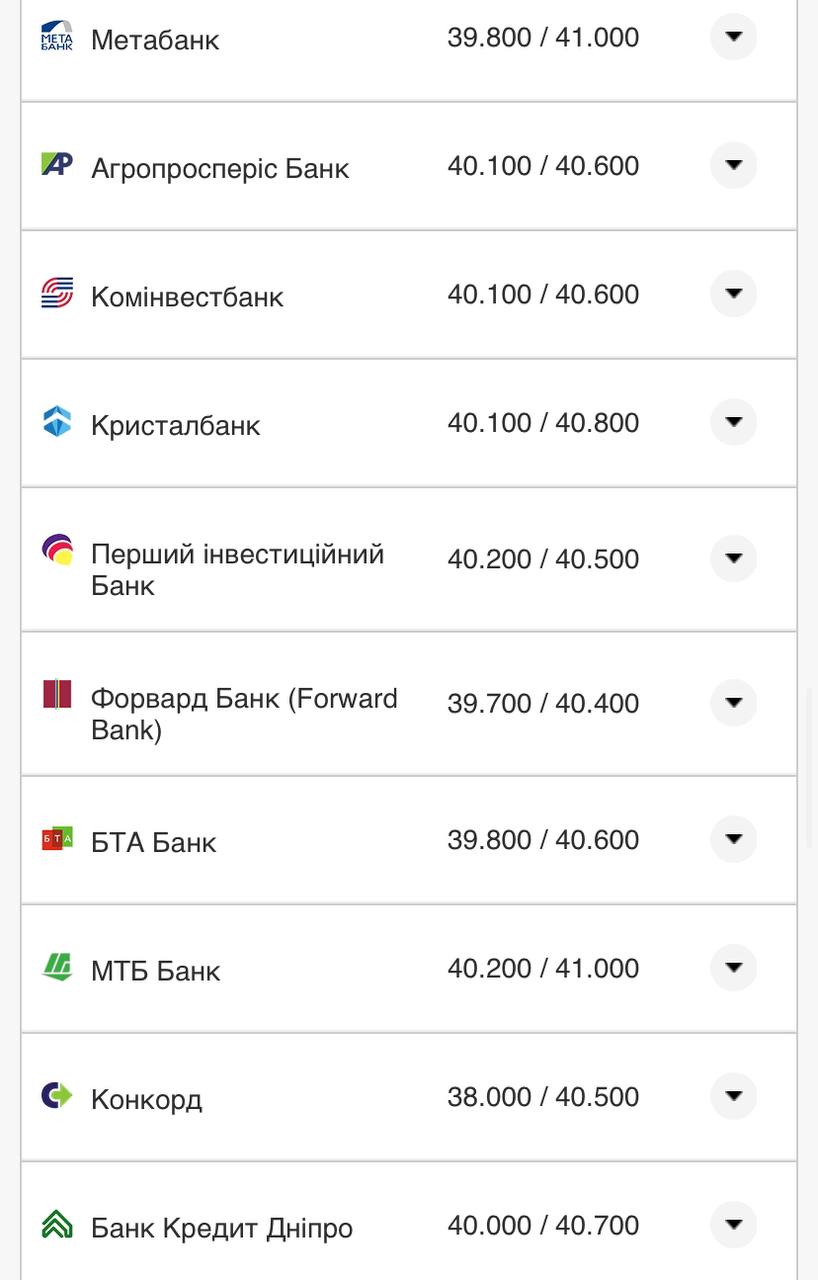Click the Банк Кредит Дніпро logo
Image resolution: width=818 pixels, height=1280 pixels.
pyautogui.click(x=57, y=1224)
